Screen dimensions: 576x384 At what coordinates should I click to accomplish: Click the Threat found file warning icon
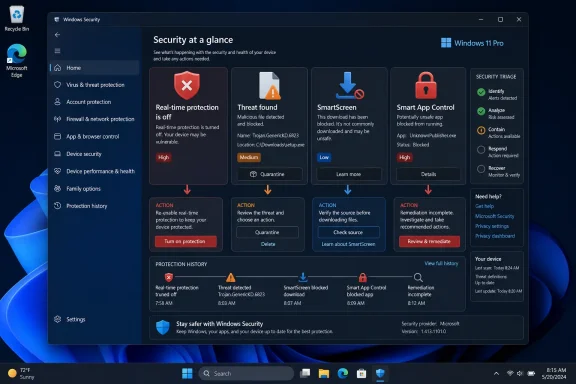pyautogui.click(x=270, y=86)
